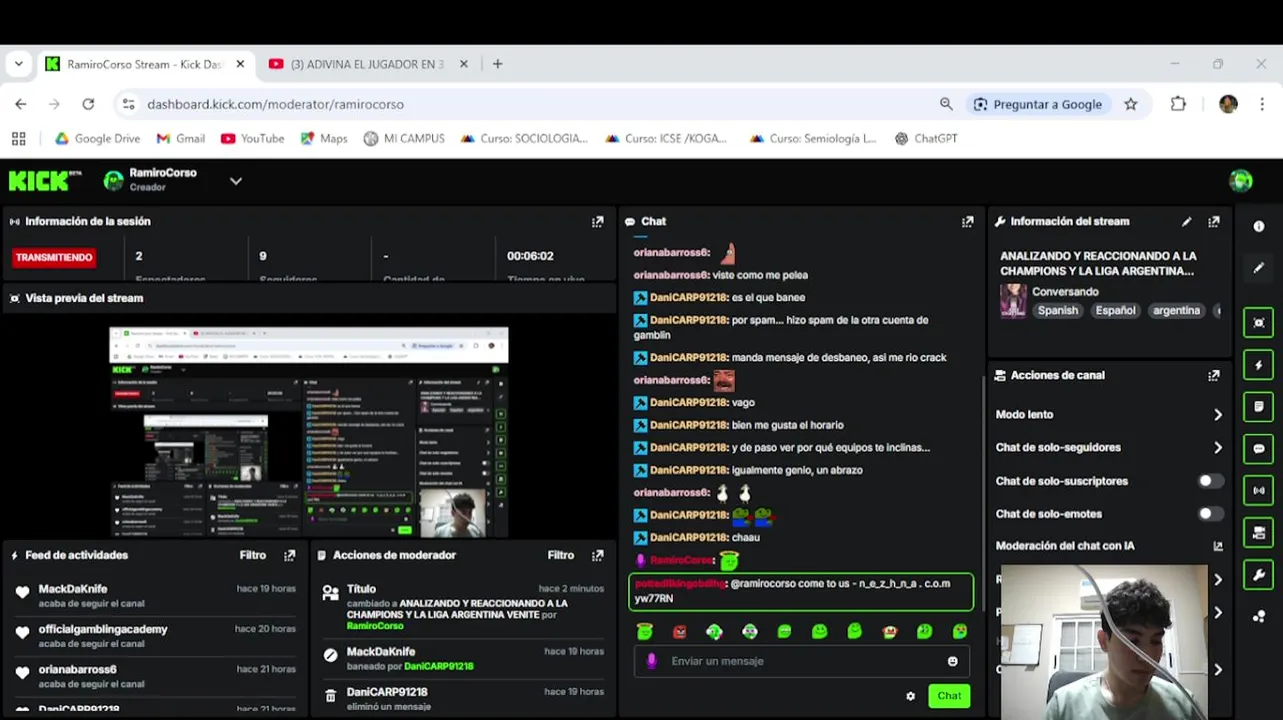This screenshot has width=1283, height=720.
Task: Toggle Chat de solo-suscriptores switch
Action: click(x=1210, y=481)
